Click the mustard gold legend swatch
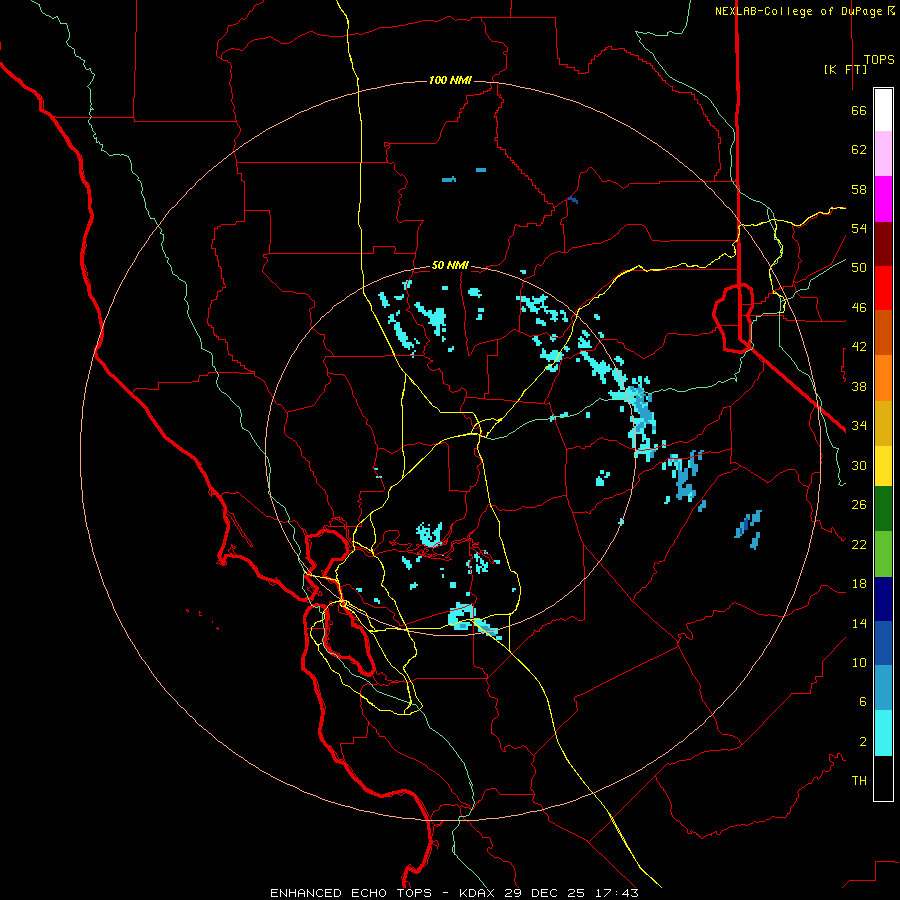 (883, 423)
